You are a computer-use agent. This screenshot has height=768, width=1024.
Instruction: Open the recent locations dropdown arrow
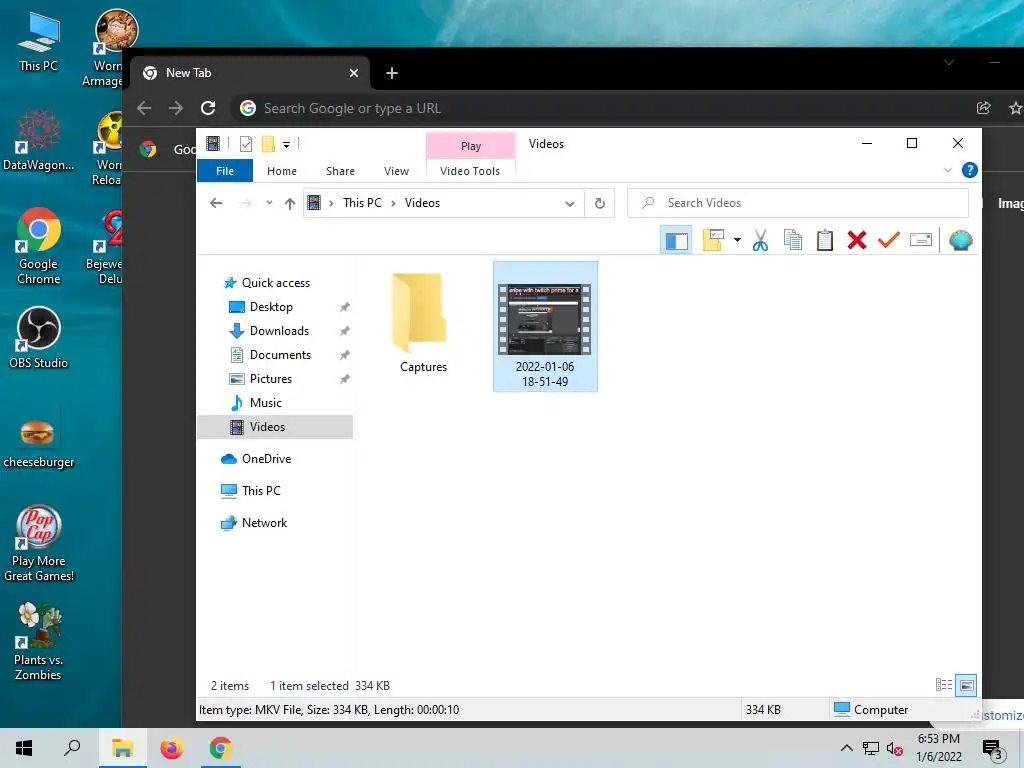[x=269, y=203]
